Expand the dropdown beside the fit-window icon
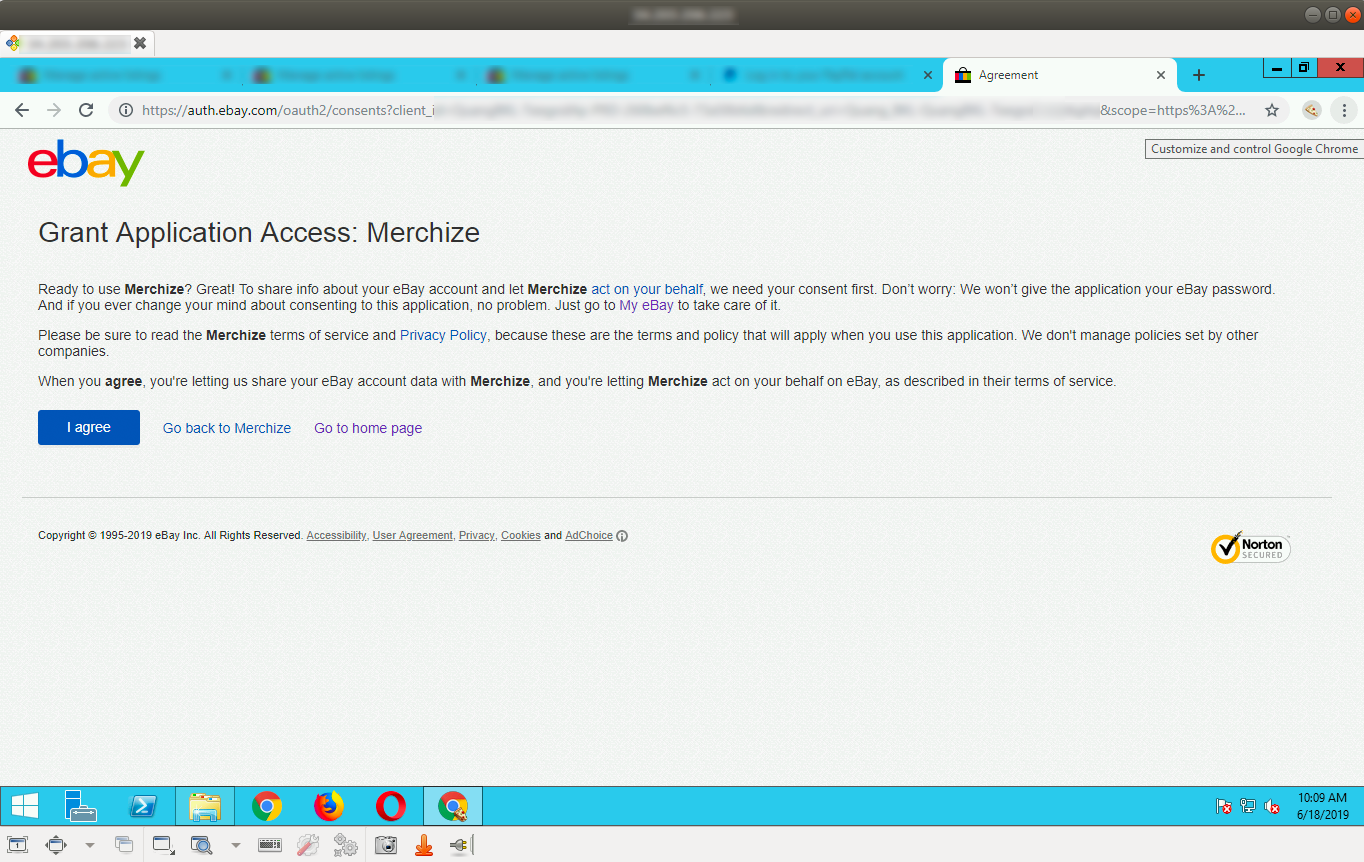1364x862 pixels. tap(90, 845)
